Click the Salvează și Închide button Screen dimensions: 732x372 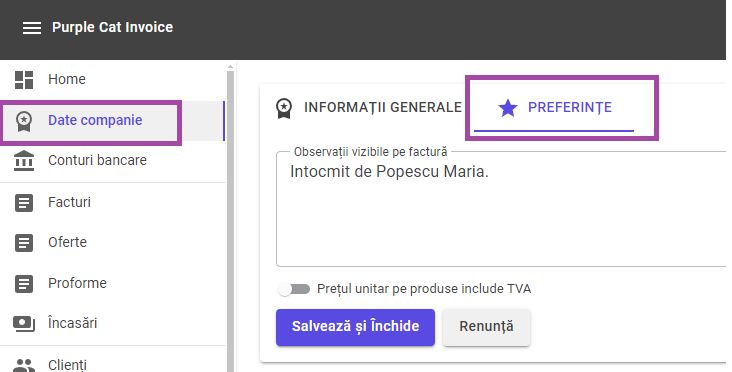click(x=355, y=327)
